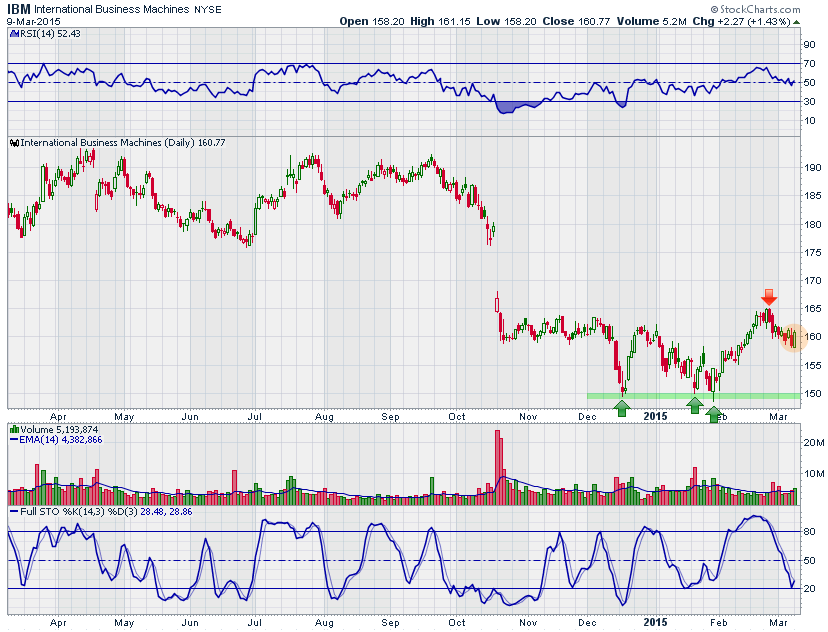Click the 2015 label beneath the stochastic panel

click(x=655, y=623)
